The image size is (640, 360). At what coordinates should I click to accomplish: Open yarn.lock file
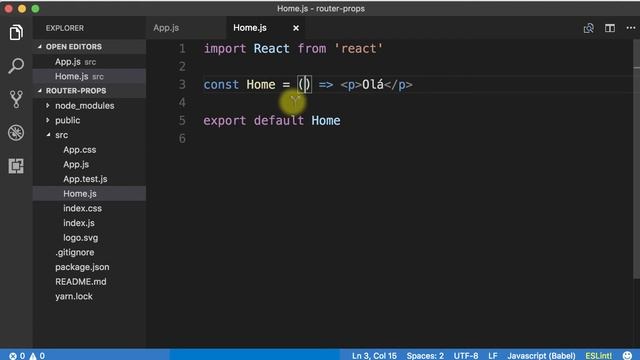pyautogui.click(x=74, y=297)
